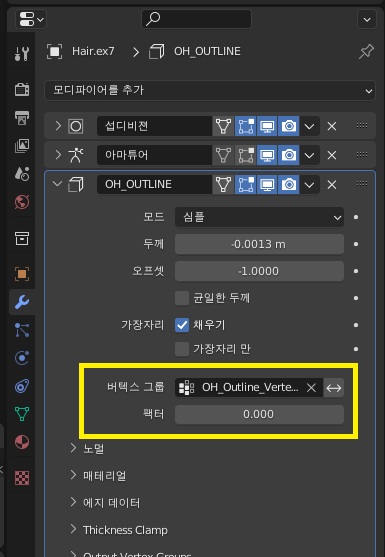Image resolution: width=385 pixels, height=557 pixels.
Task: Open the Collection properties tab
Action: click(22, 238)
